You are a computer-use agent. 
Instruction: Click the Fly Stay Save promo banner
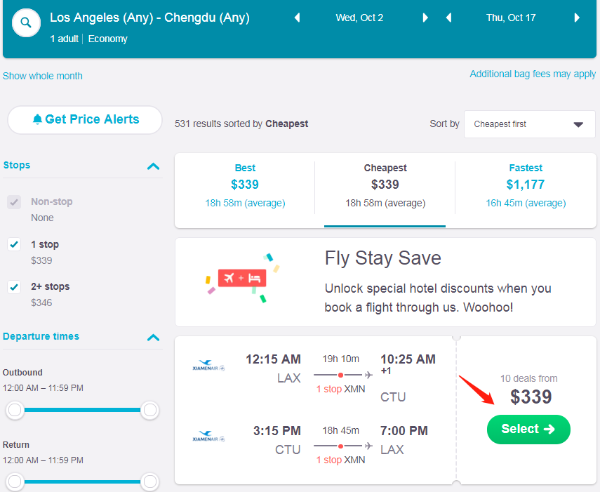pos(385,282)
